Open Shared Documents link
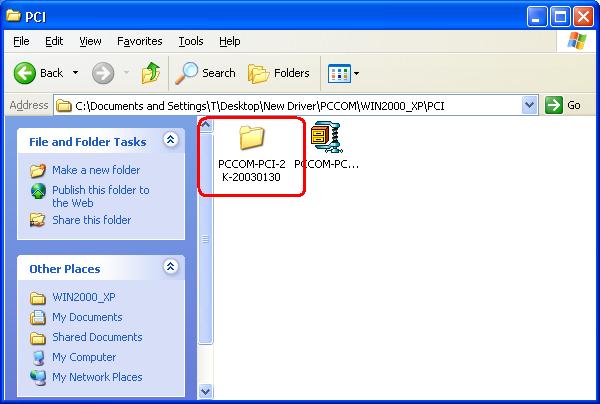 click(x=97, y=337)
